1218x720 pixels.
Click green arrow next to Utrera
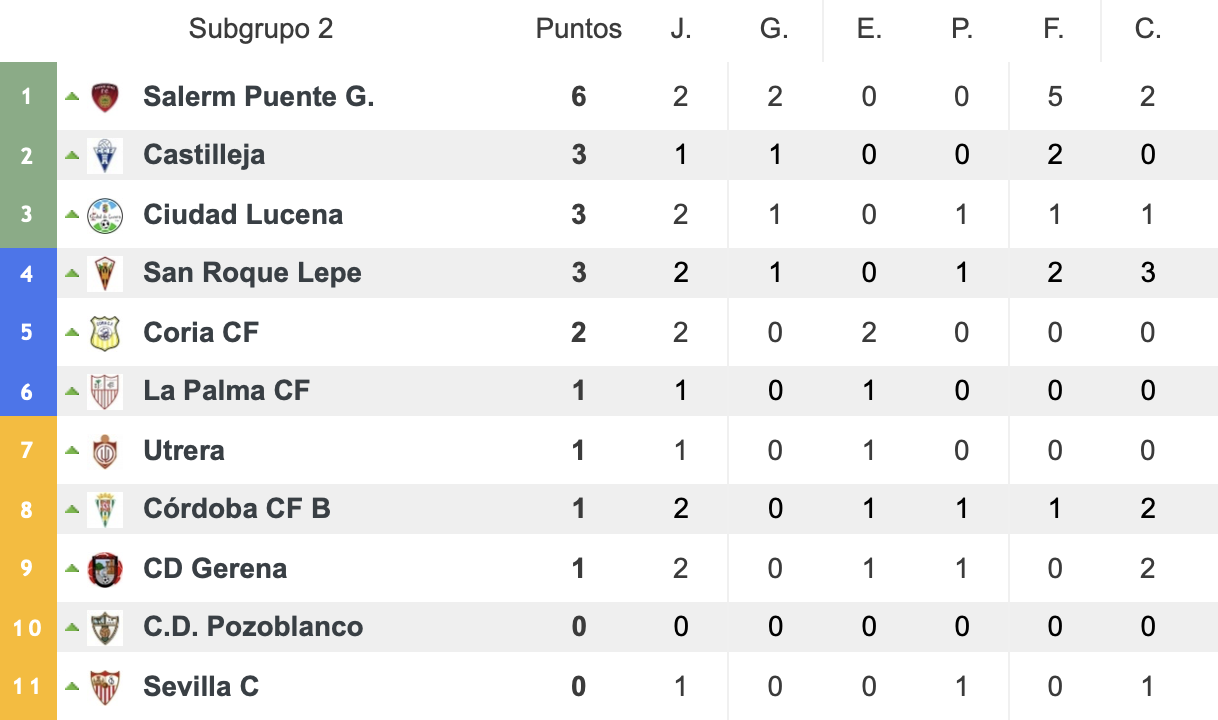(x=72, y=451)
